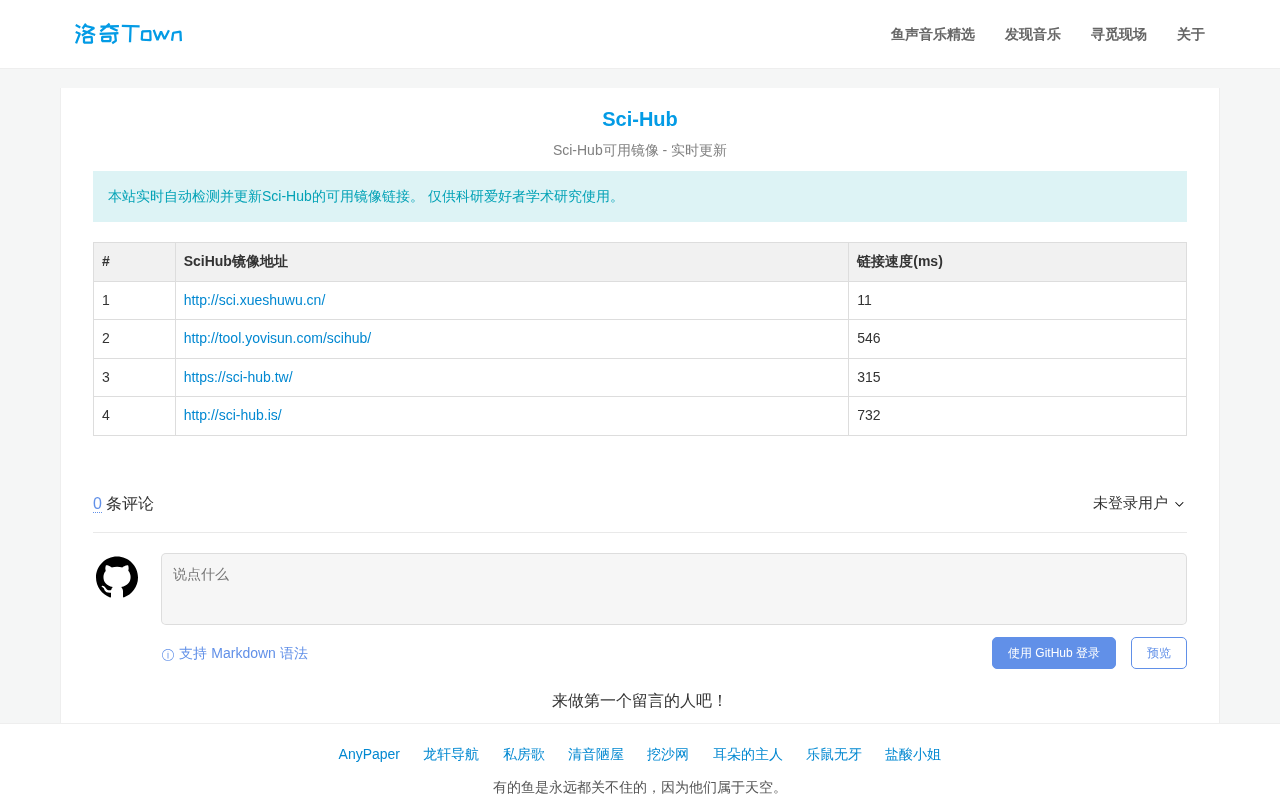
Task: Expand the 未登录用户 dropdown
Action: pos(1139,503)
